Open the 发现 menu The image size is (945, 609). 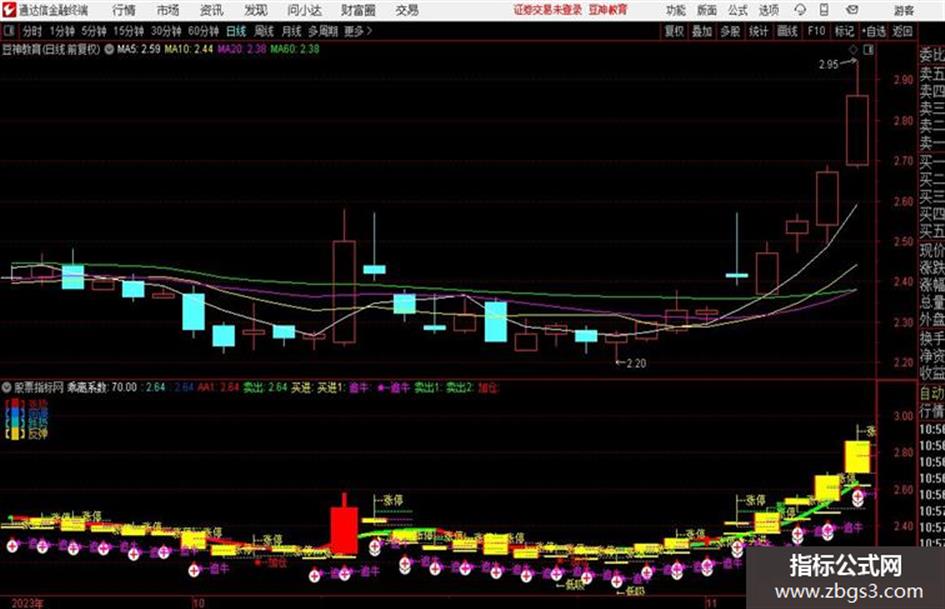click(256, 10)
